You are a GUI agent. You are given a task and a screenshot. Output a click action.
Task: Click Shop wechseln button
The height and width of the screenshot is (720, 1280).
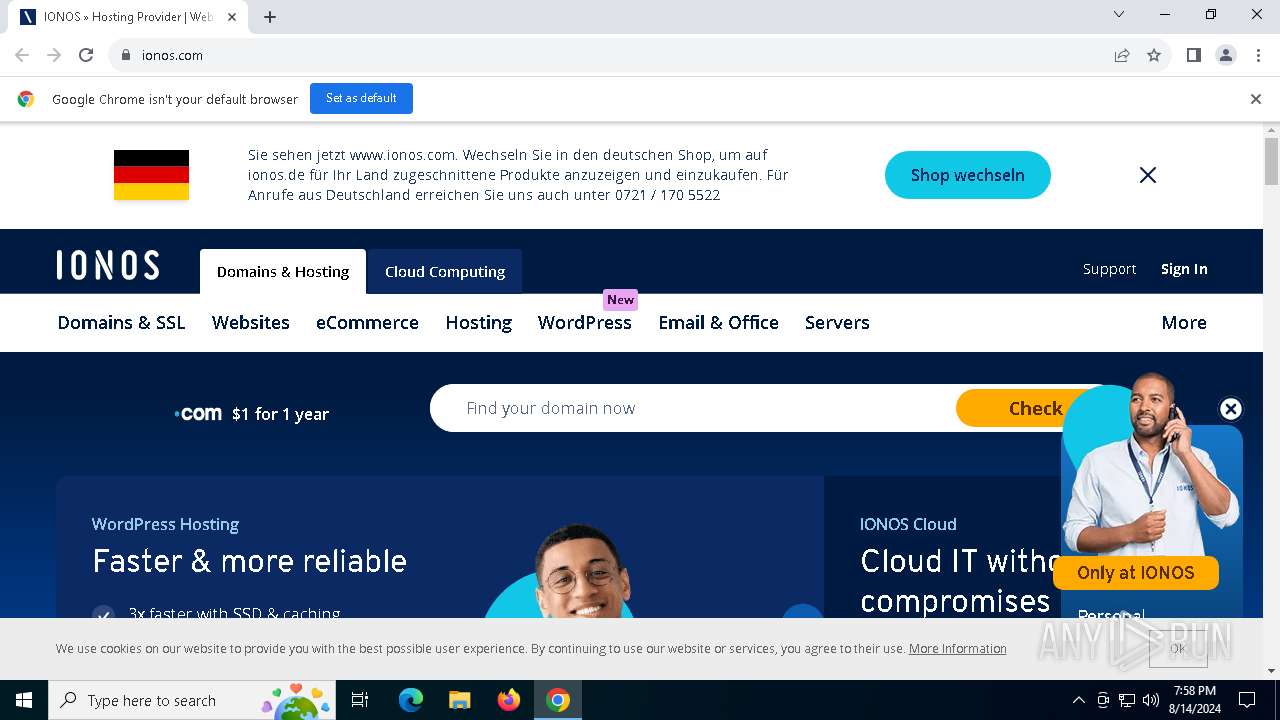tap(967, 175)
